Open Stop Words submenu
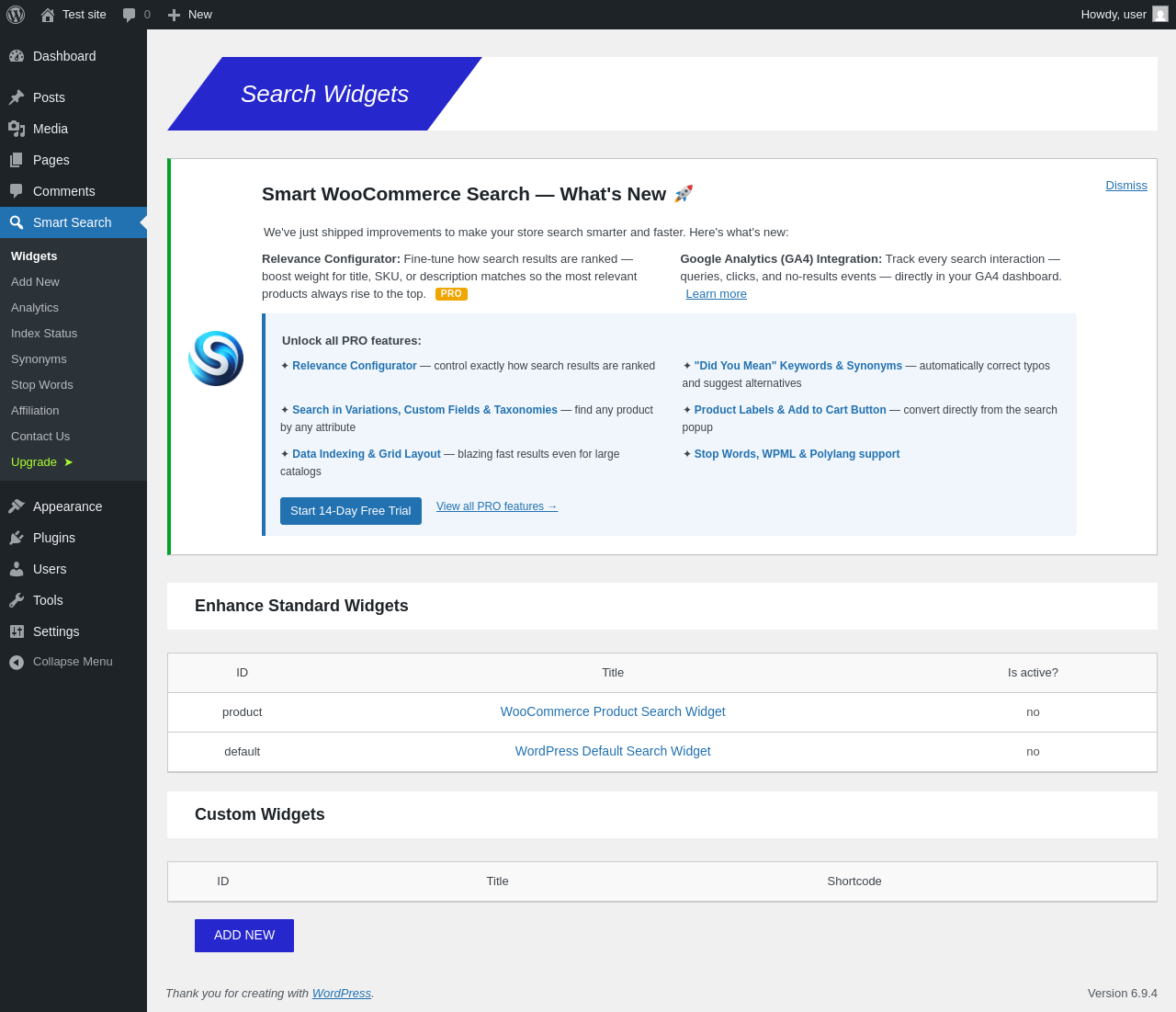Viewport: 1176px width, 1012px height. click(x=42, y=385)
